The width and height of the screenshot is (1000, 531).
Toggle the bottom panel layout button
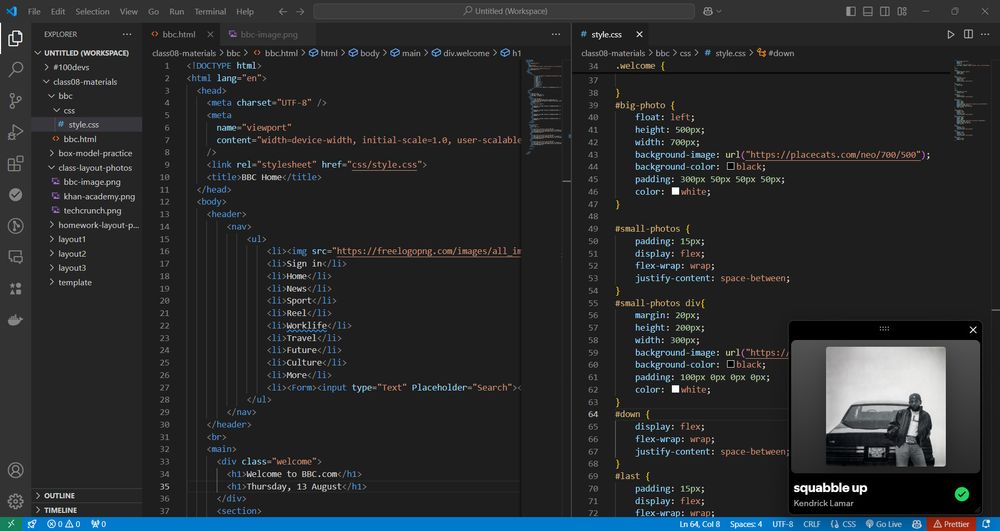click(x=868, y=11)
